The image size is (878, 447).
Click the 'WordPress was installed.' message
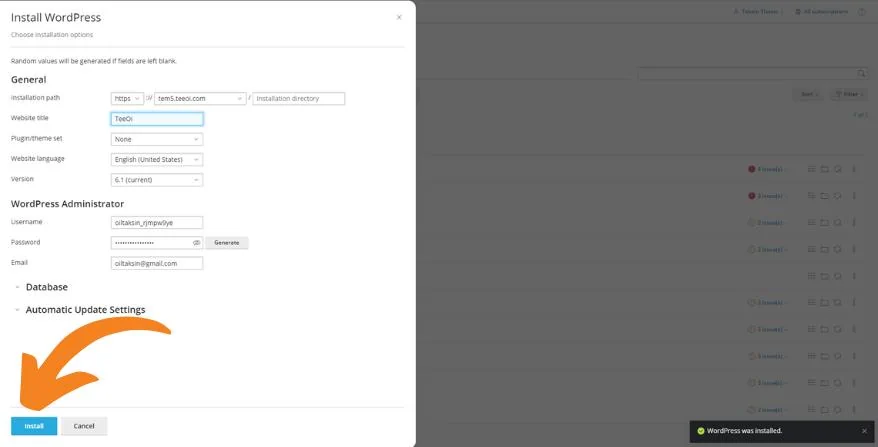[744, 431]
